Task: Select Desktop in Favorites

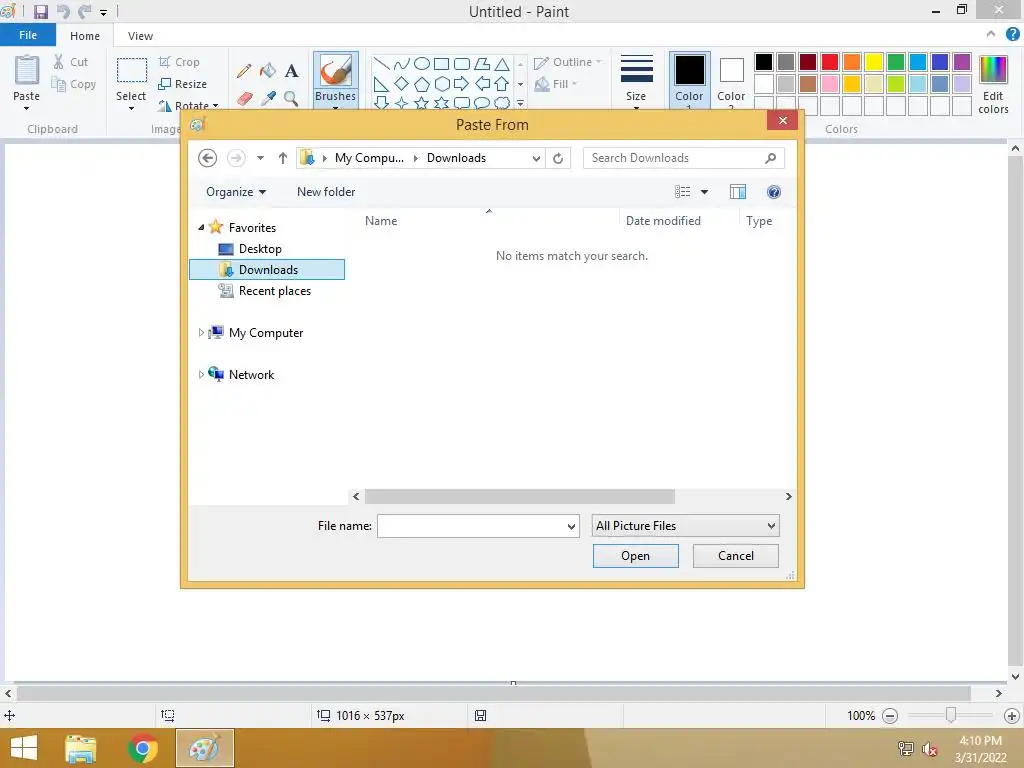Action: [260, 249]
